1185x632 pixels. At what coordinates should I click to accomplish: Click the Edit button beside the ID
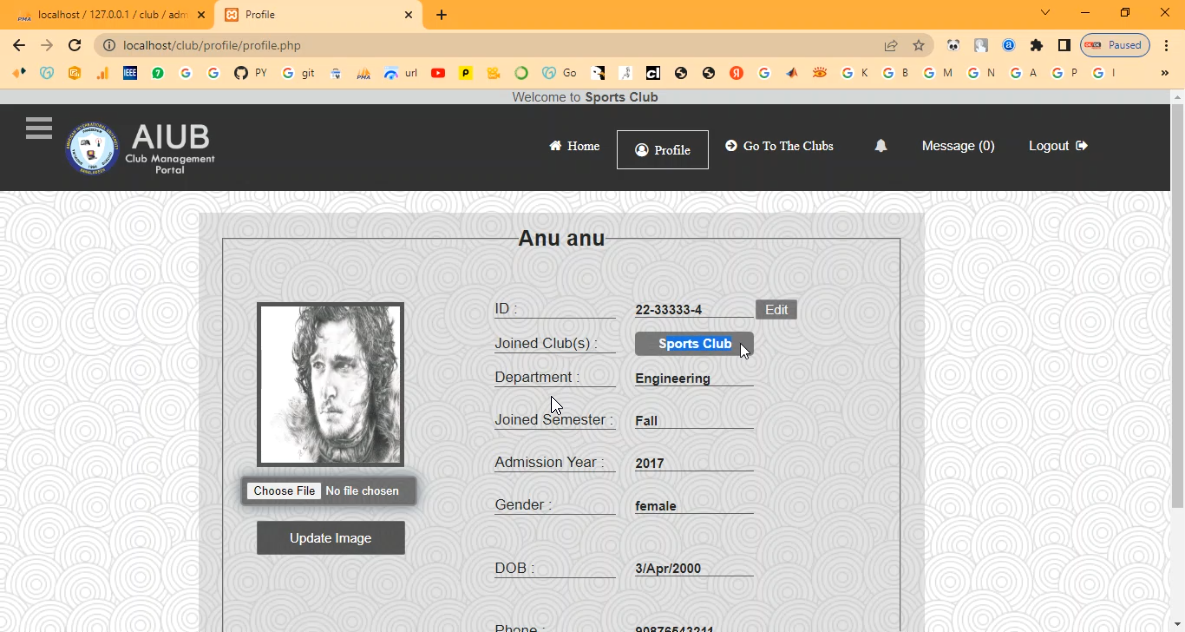(776, 310)
